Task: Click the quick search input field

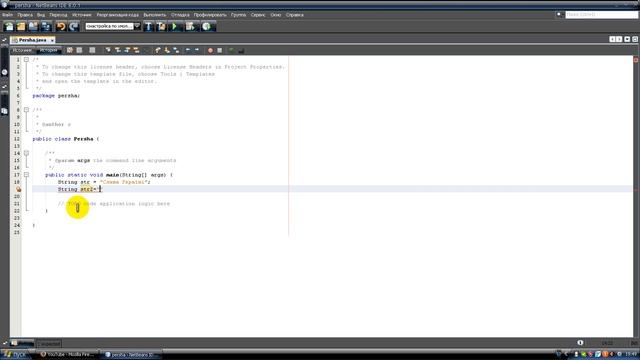Action: (x=601, y=14)
